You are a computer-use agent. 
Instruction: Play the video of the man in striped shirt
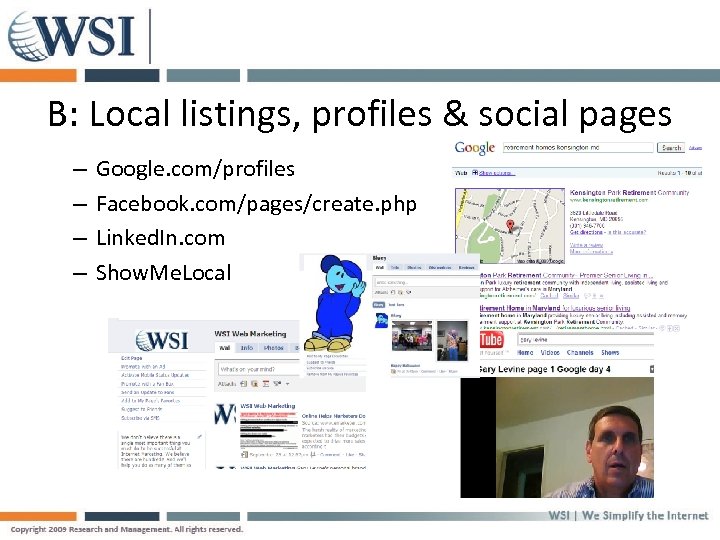[557, 437]
